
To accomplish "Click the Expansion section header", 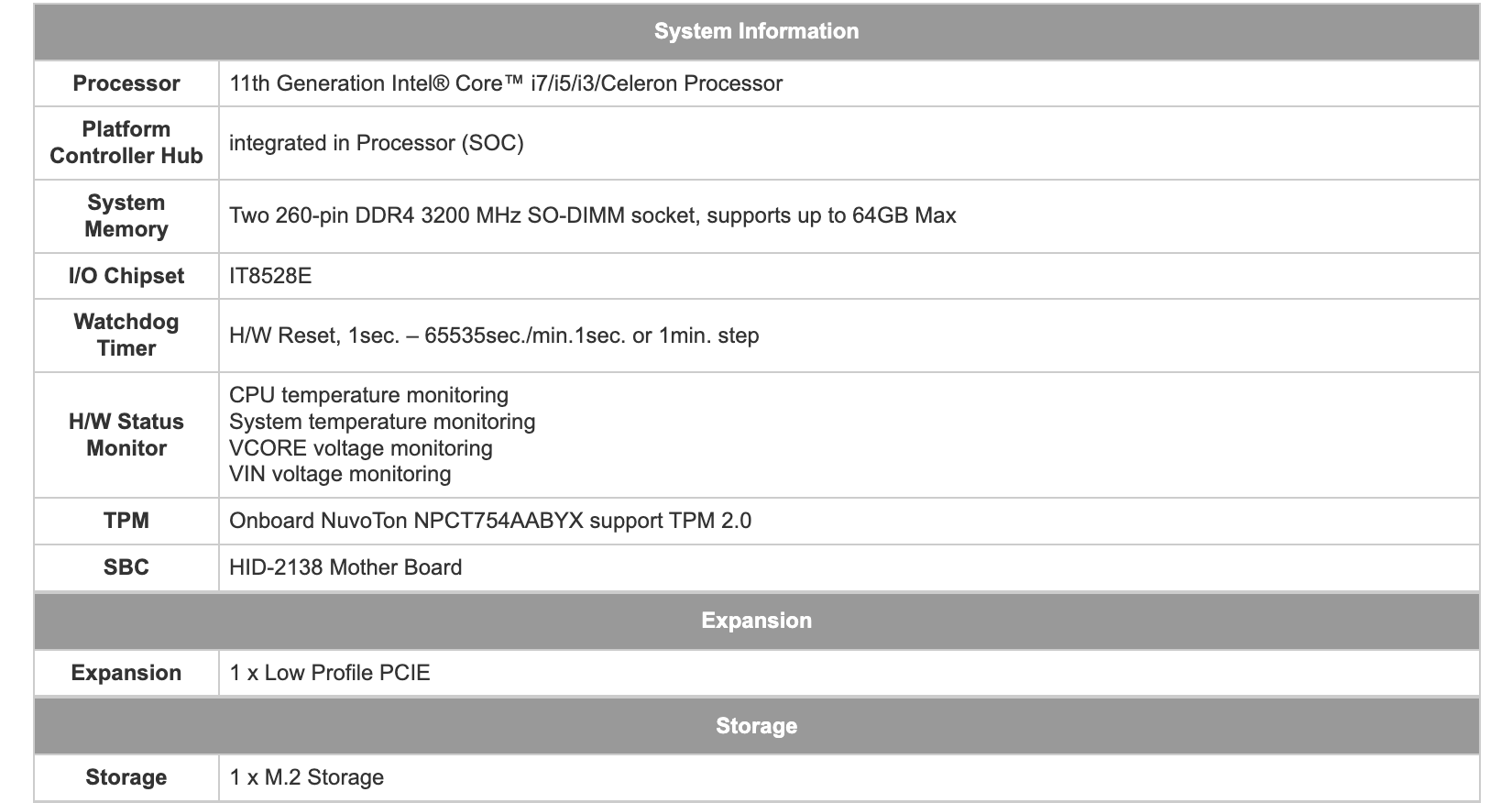I will (x=756, y=621).
